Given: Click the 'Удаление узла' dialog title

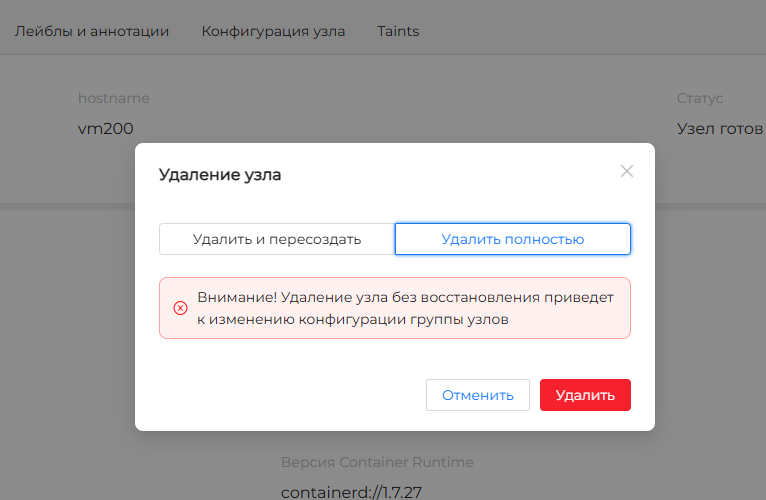Looking at the screenshot, I should pyautogui.click(x=220, y=175).
